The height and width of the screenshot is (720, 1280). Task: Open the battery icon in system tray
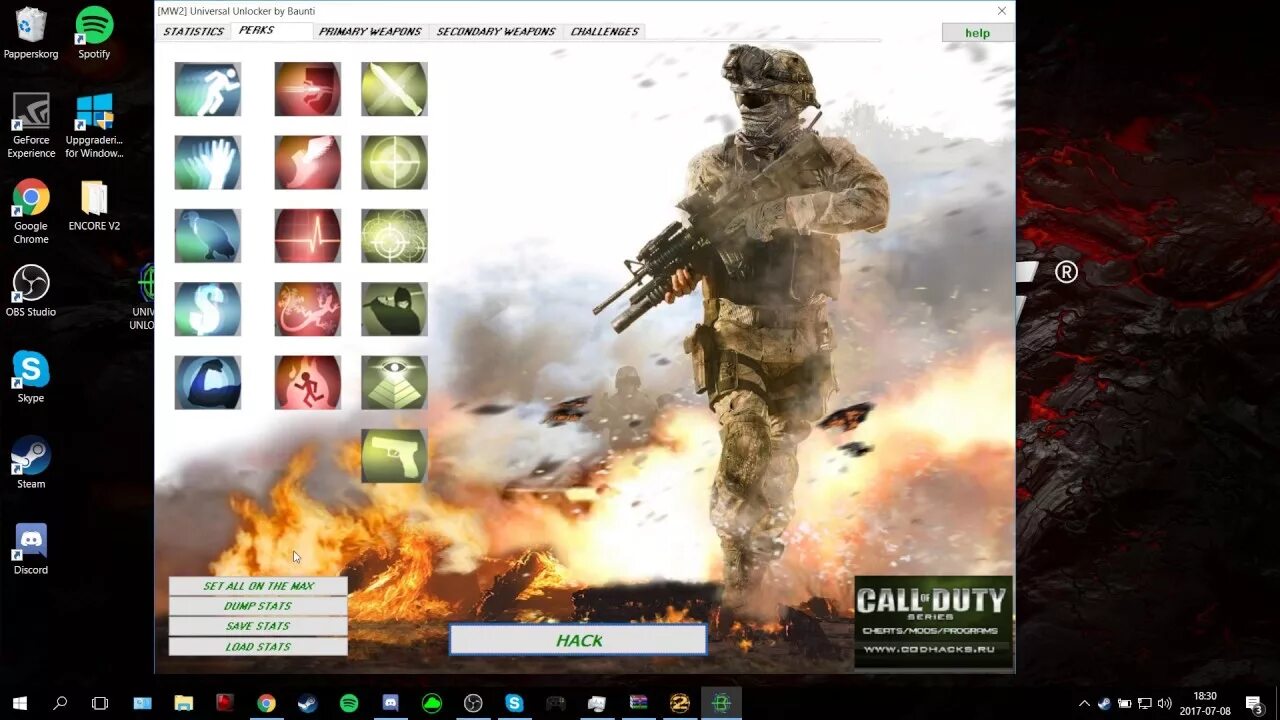tap(1125, 703)
